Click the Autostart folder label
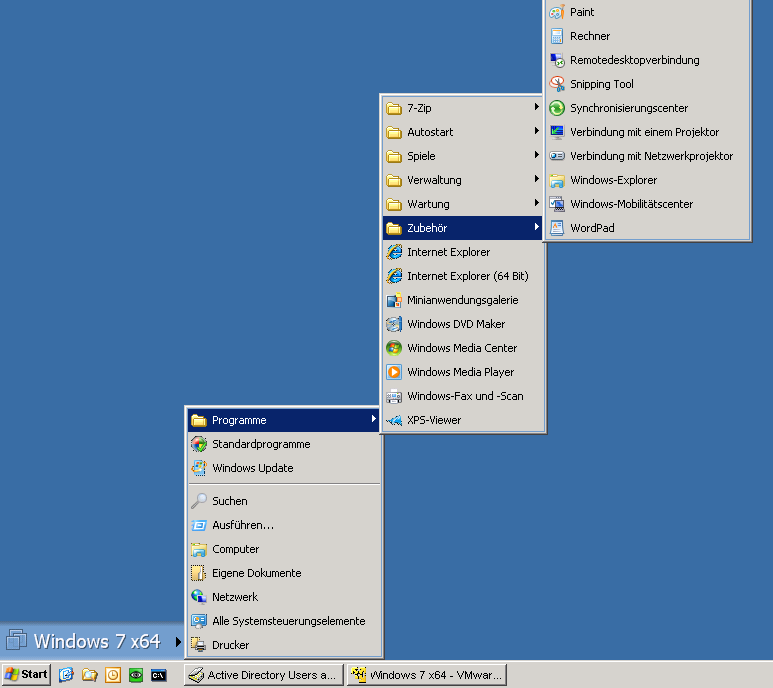This screenshot has height=688, width=773. tap(430, 132)
